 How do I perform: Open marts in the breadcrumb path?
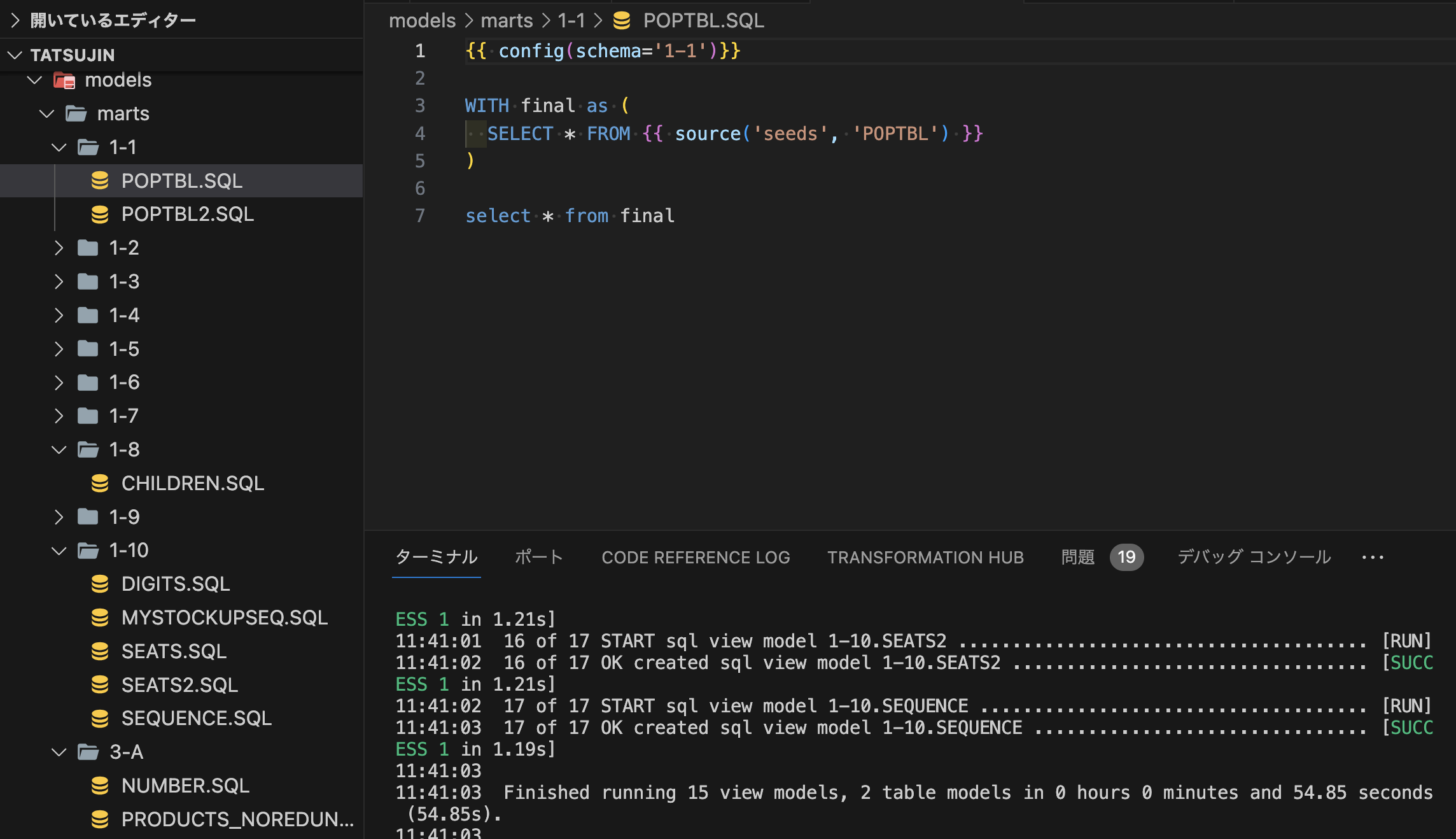(x=507, y=20)
